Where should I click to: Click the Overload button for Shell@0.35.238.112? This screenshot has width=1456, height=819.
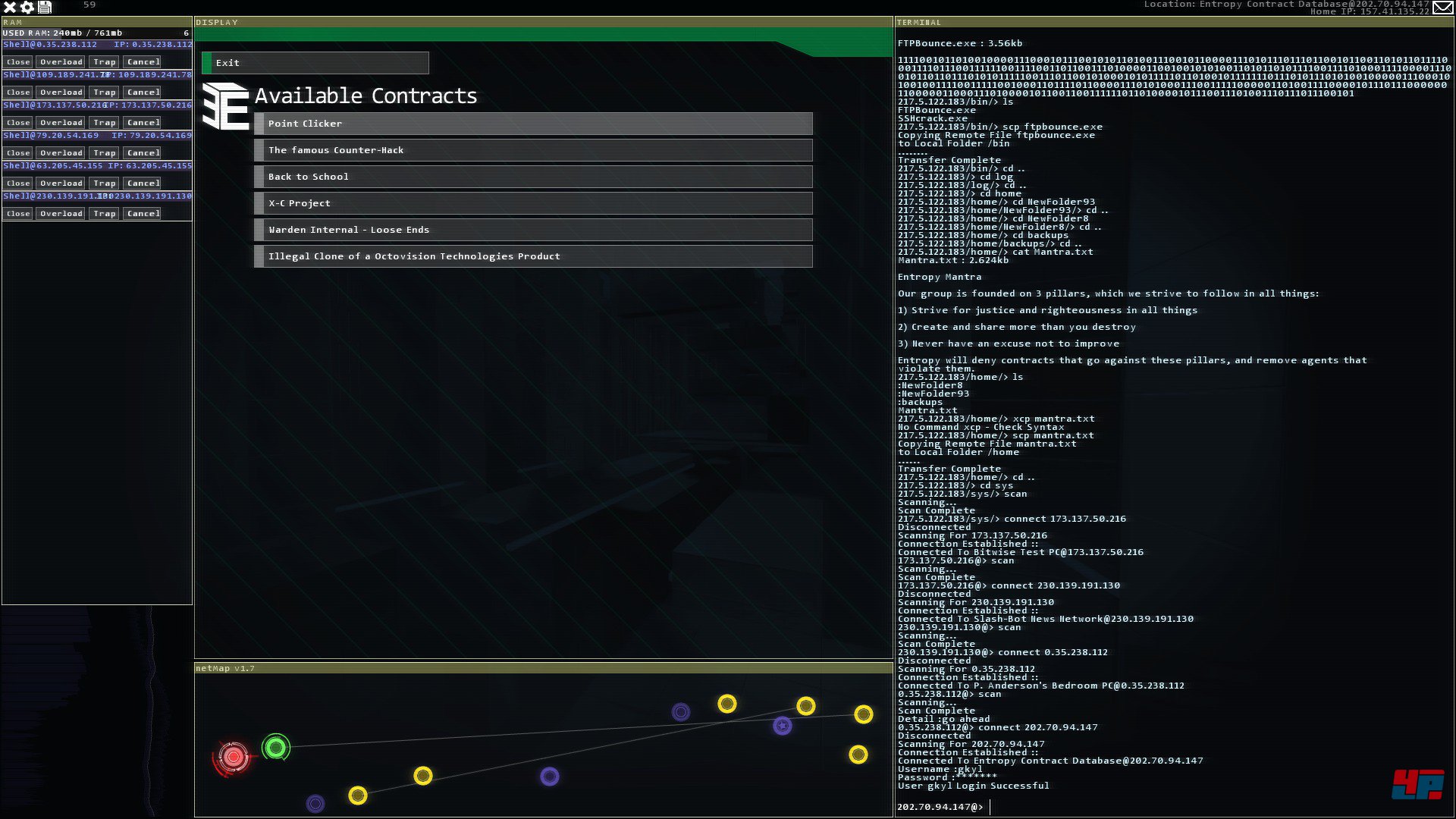61,62
